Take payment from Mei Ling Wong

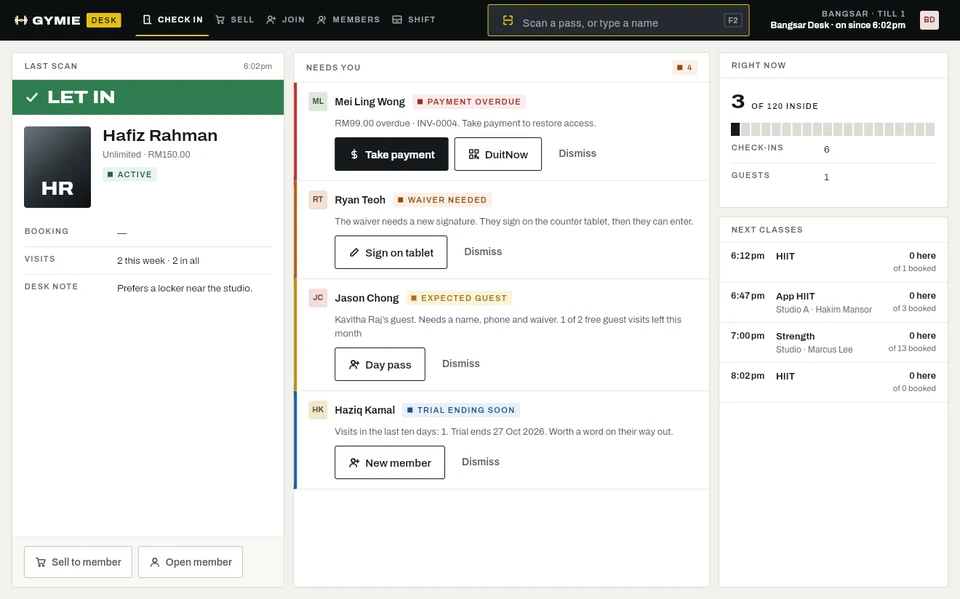(x=391, y=154)
